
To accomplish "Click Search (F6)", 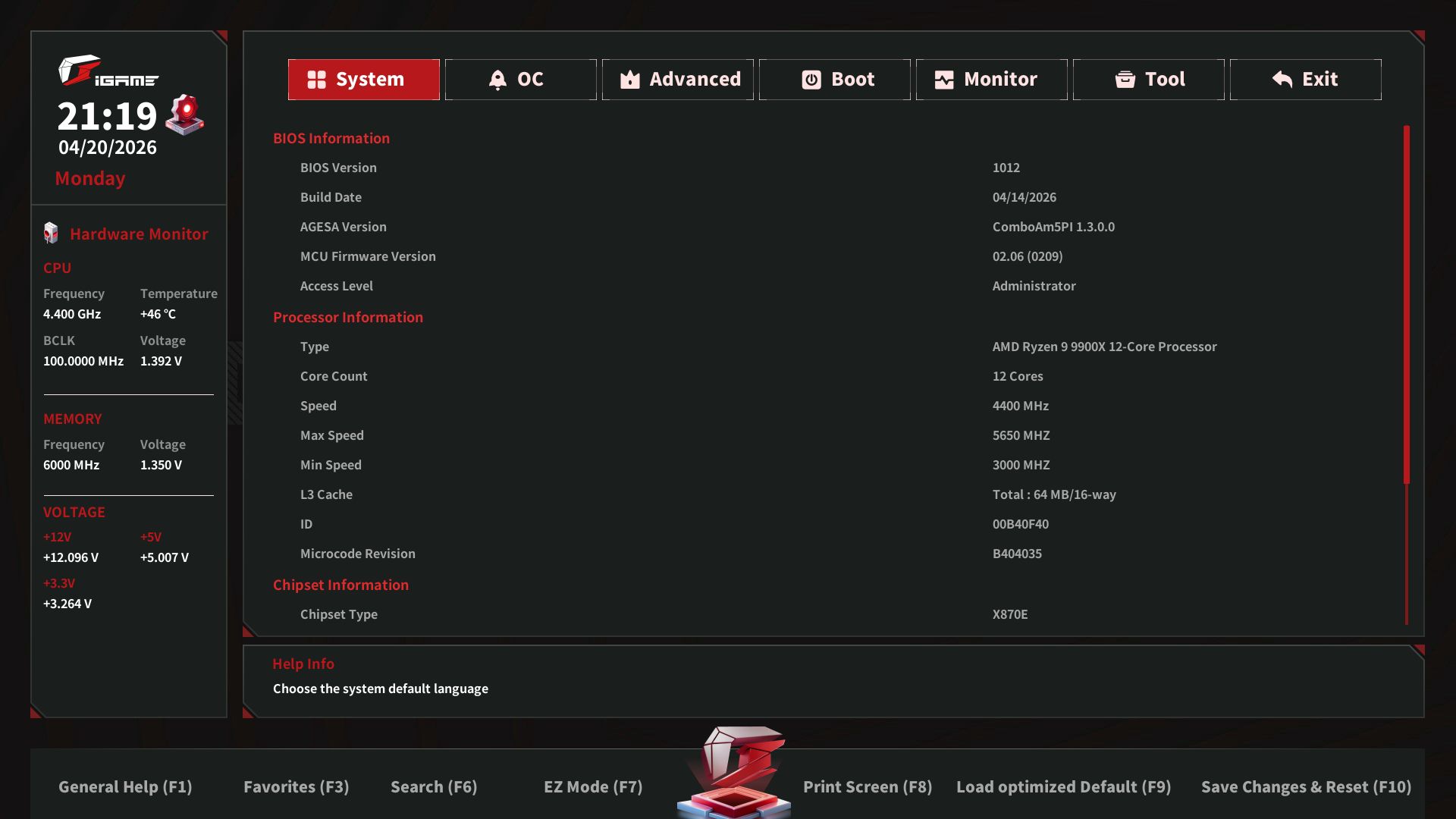I will pos(434,787).
